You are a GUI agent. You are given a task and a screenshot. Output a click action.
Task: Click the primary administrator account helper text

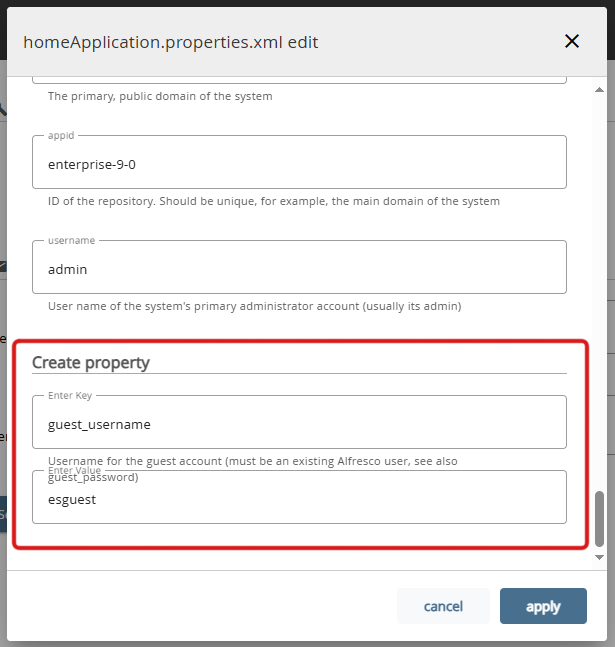click(254, 306)
